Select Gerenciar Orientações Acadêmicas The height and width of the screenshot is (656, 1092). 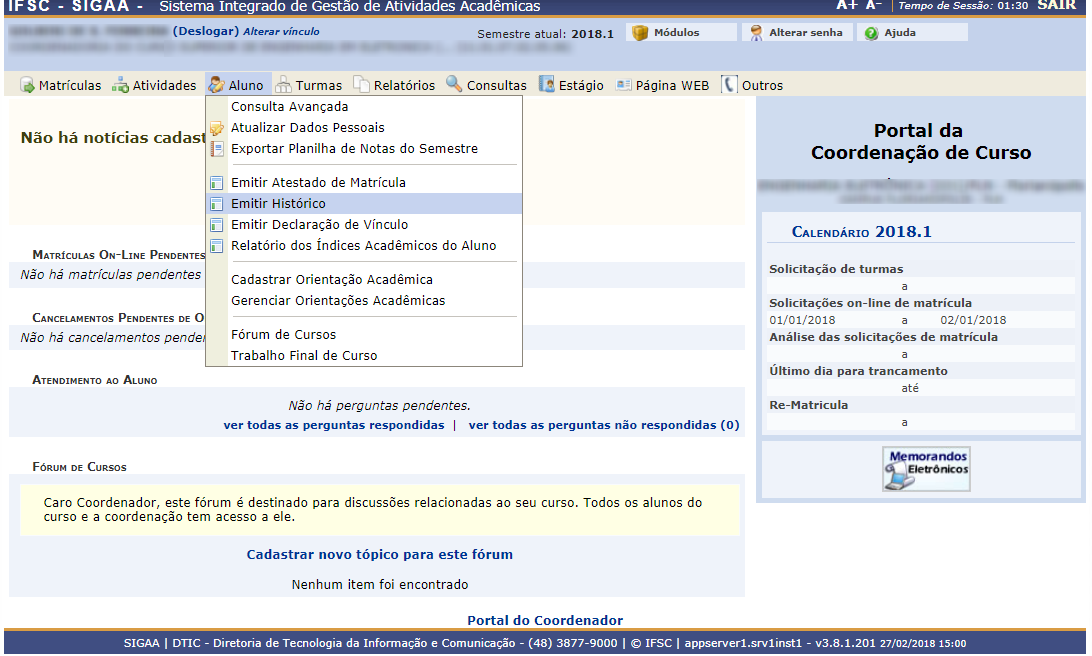[x=338, y=300]
